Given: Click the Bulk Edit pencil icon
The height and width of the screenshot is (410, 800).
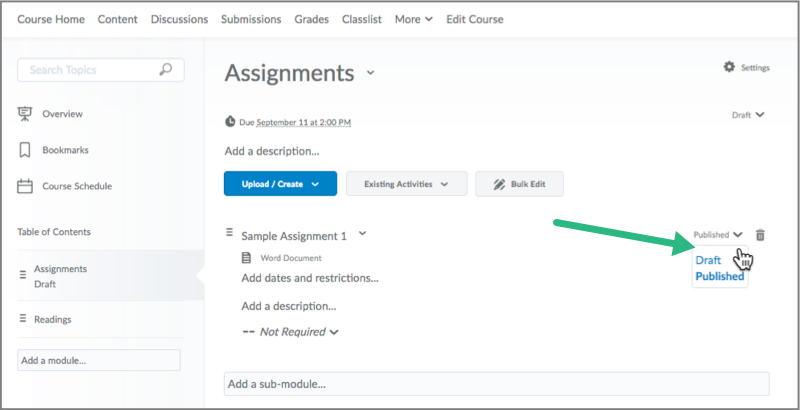Looking at the screenshot, I should point(499,184).
